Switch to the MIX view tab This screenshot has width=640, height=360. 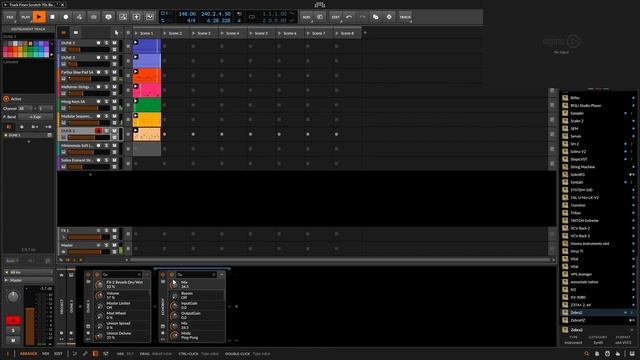point(46,354)
